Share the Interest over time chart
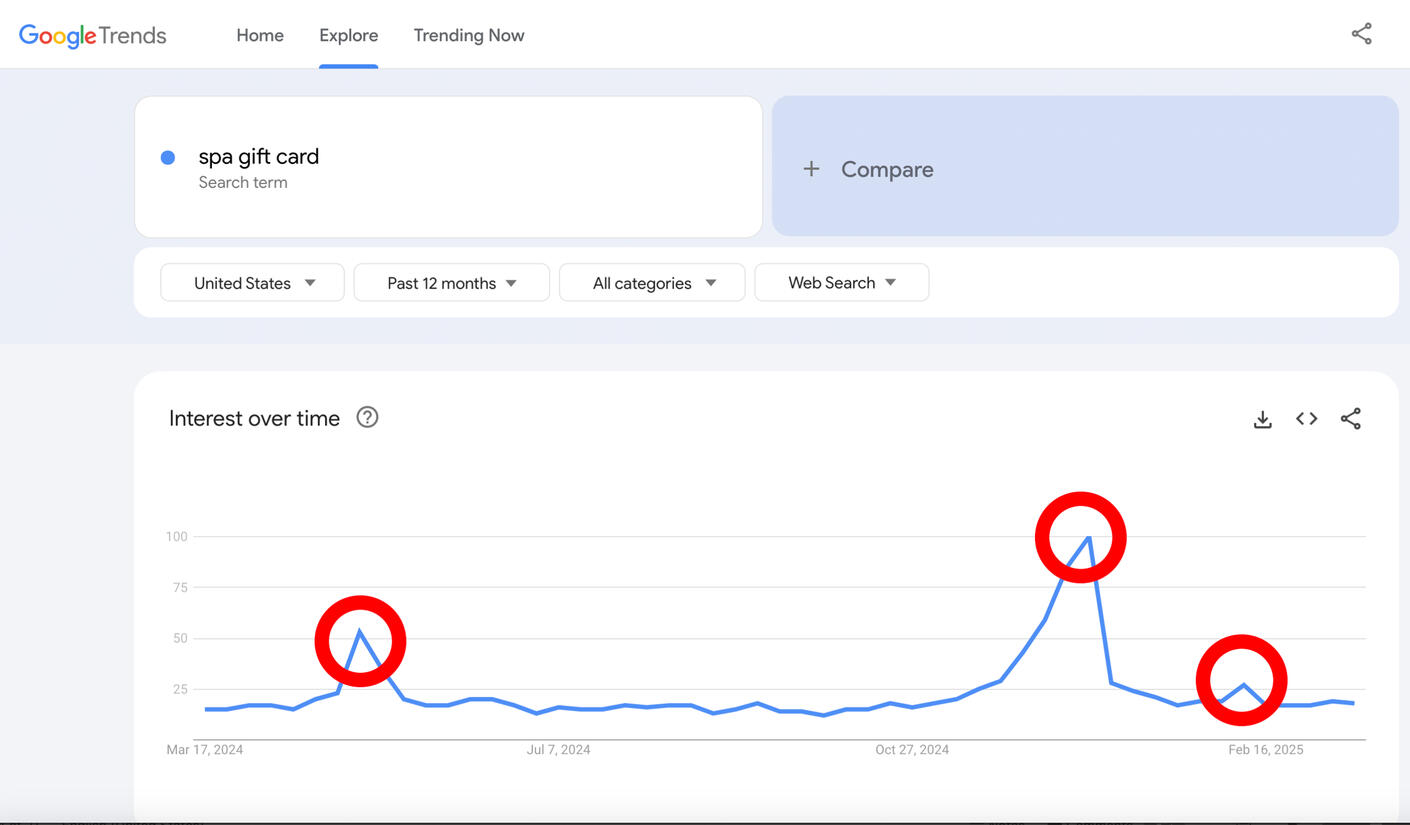The width and height of the screenshot is (1410, 825). pyautogui.click(x=1350, y=419)
